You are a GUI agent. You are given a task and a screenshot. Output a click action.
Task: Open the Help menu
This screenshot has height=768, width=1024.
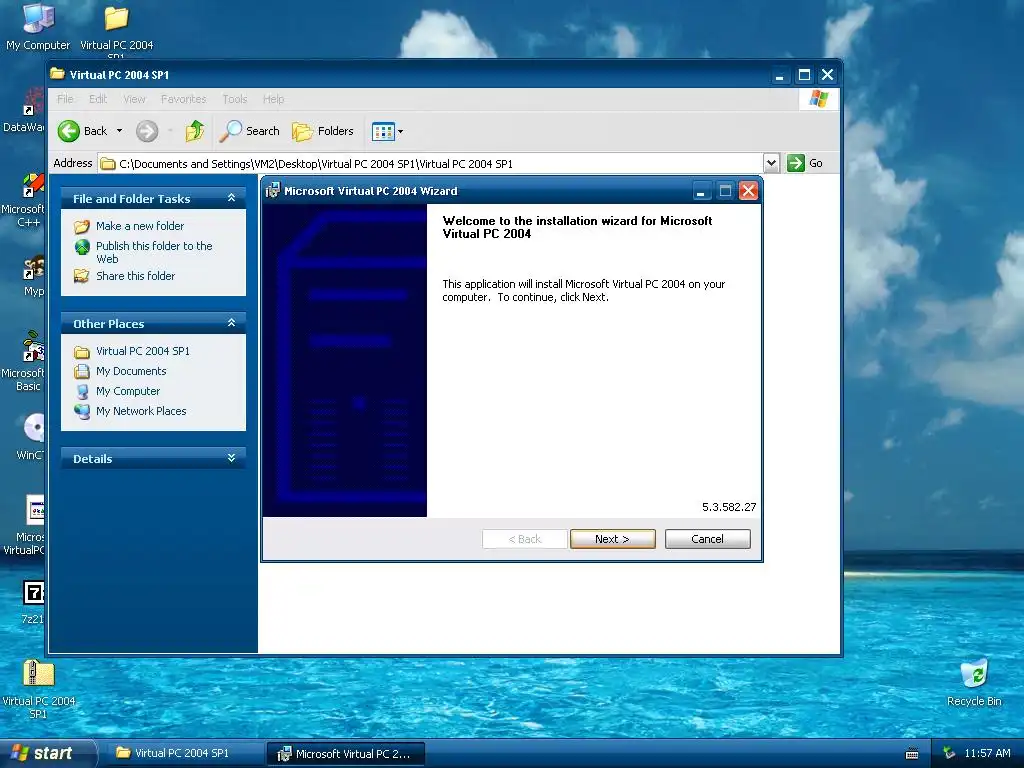pos(274,99)
